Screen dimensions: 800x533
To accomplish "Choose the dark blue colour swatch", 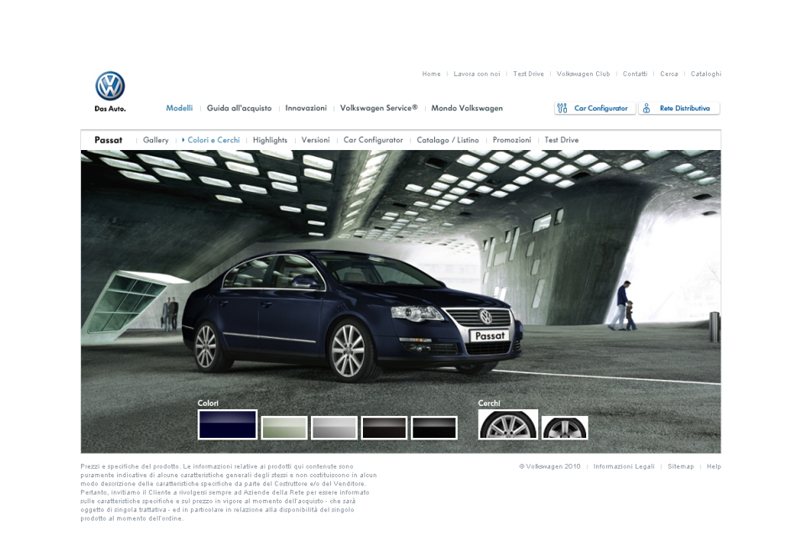I will [227, 425].
